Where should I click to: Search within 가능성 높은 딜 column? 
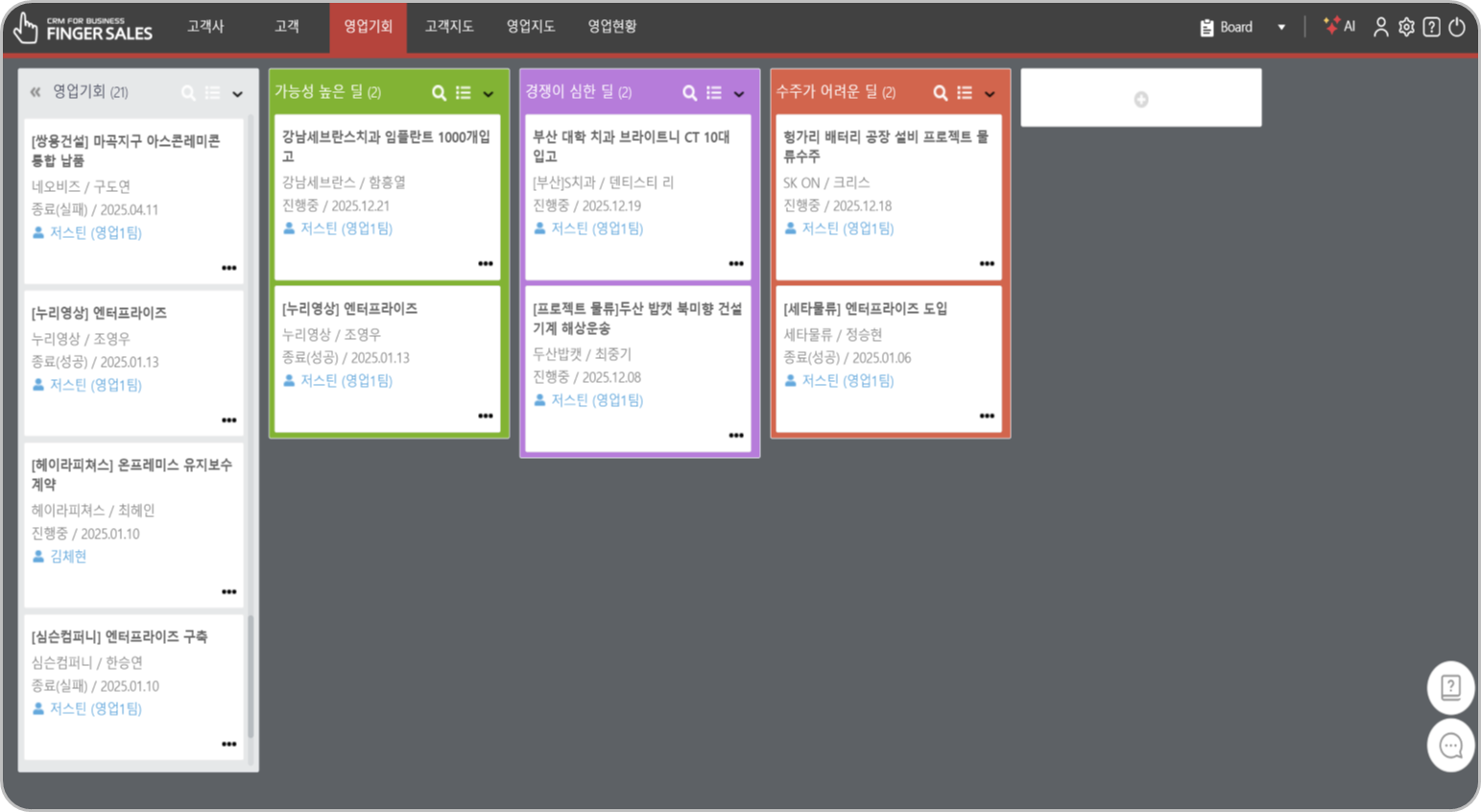click(439, 93)
